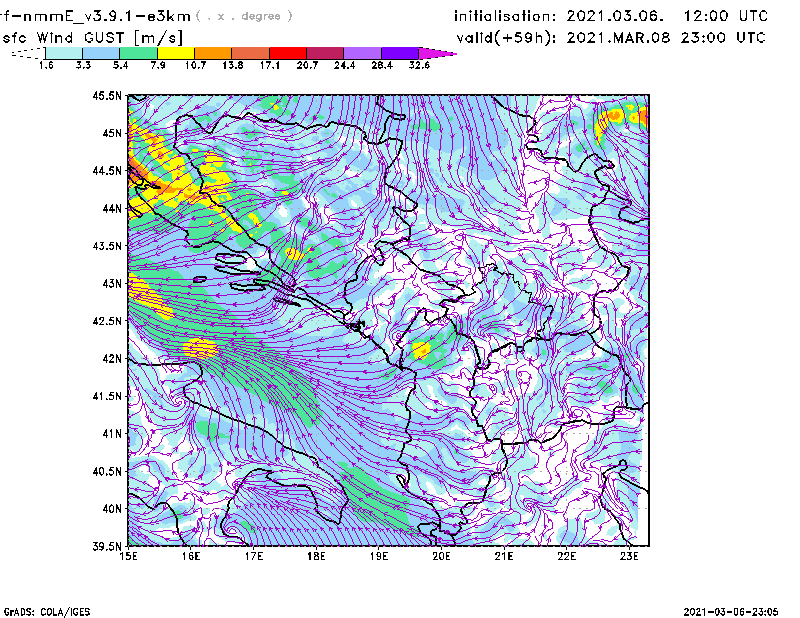Screen dimensions: 800x618
Task: Click the 28.4 legend value
Action: pyautogui.click(x=382, y=65)
